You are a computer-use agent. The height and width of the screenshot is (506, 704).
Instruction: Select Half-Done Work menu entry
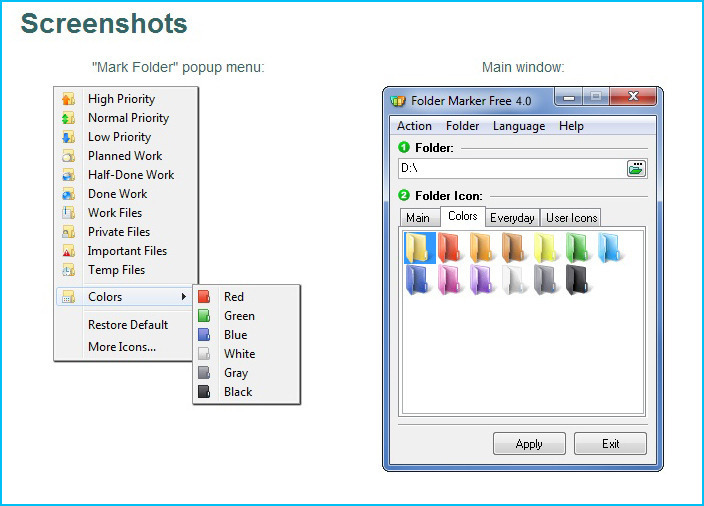coord(131,175)
